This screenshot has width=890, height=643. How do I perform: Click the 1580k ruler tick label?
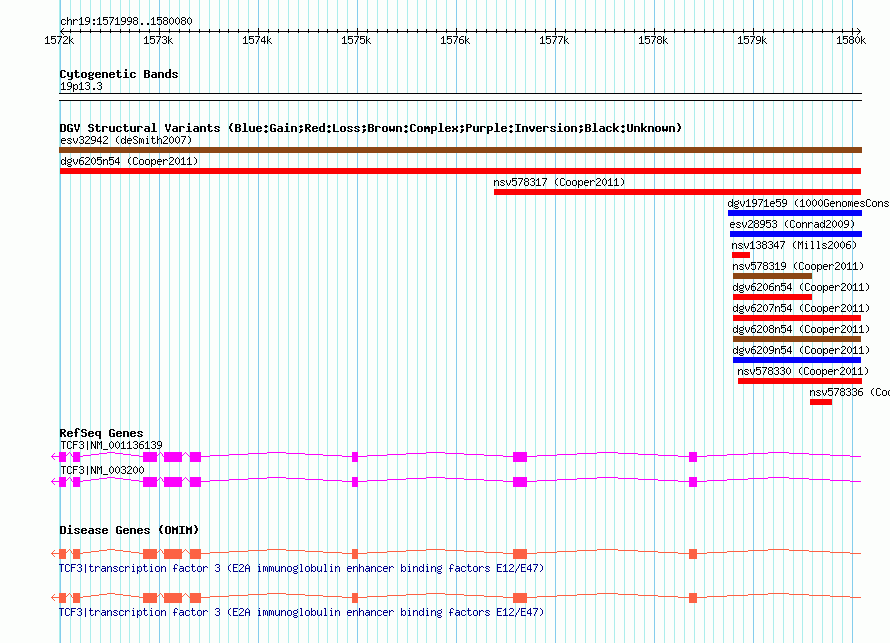tap(851, 40)
